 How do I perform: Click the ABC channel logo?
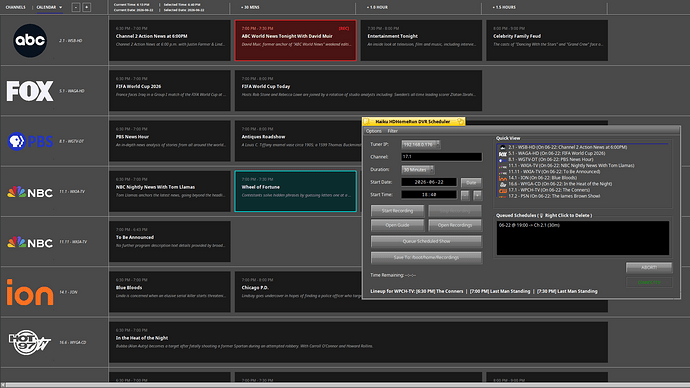tap(30, 40)
